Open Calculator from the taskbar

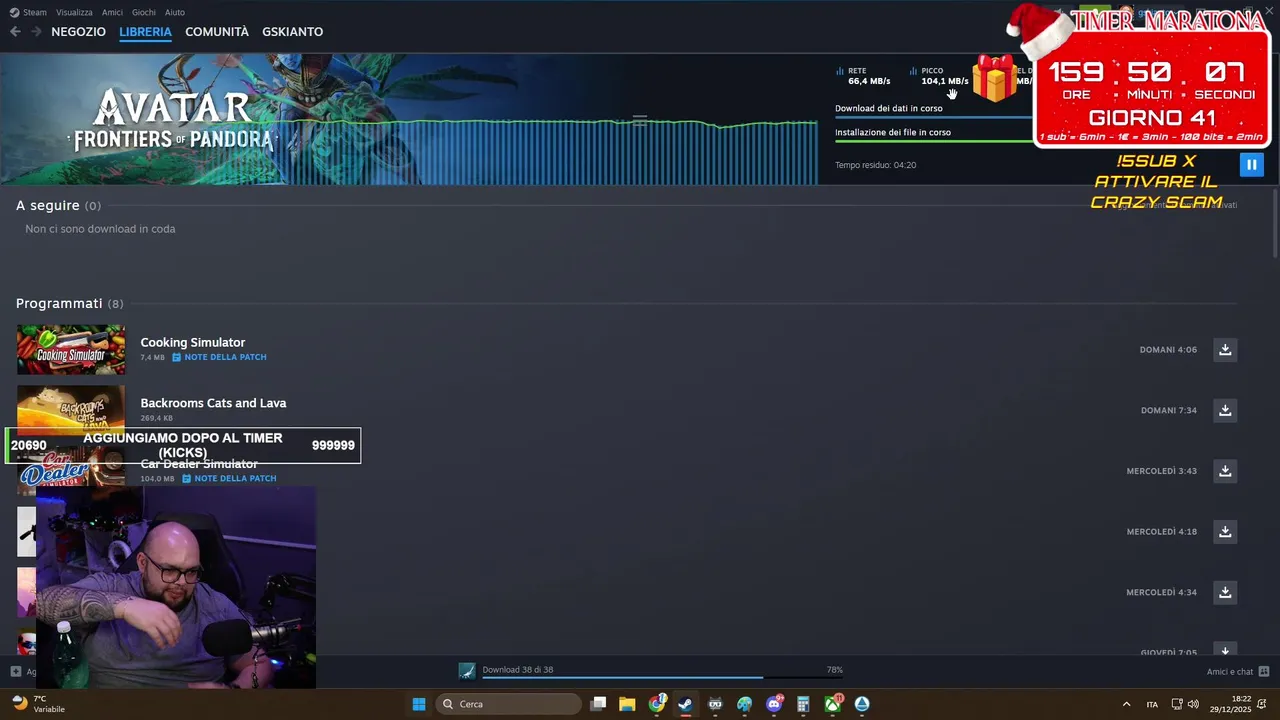pyautogui.click(x=803, y=704)
